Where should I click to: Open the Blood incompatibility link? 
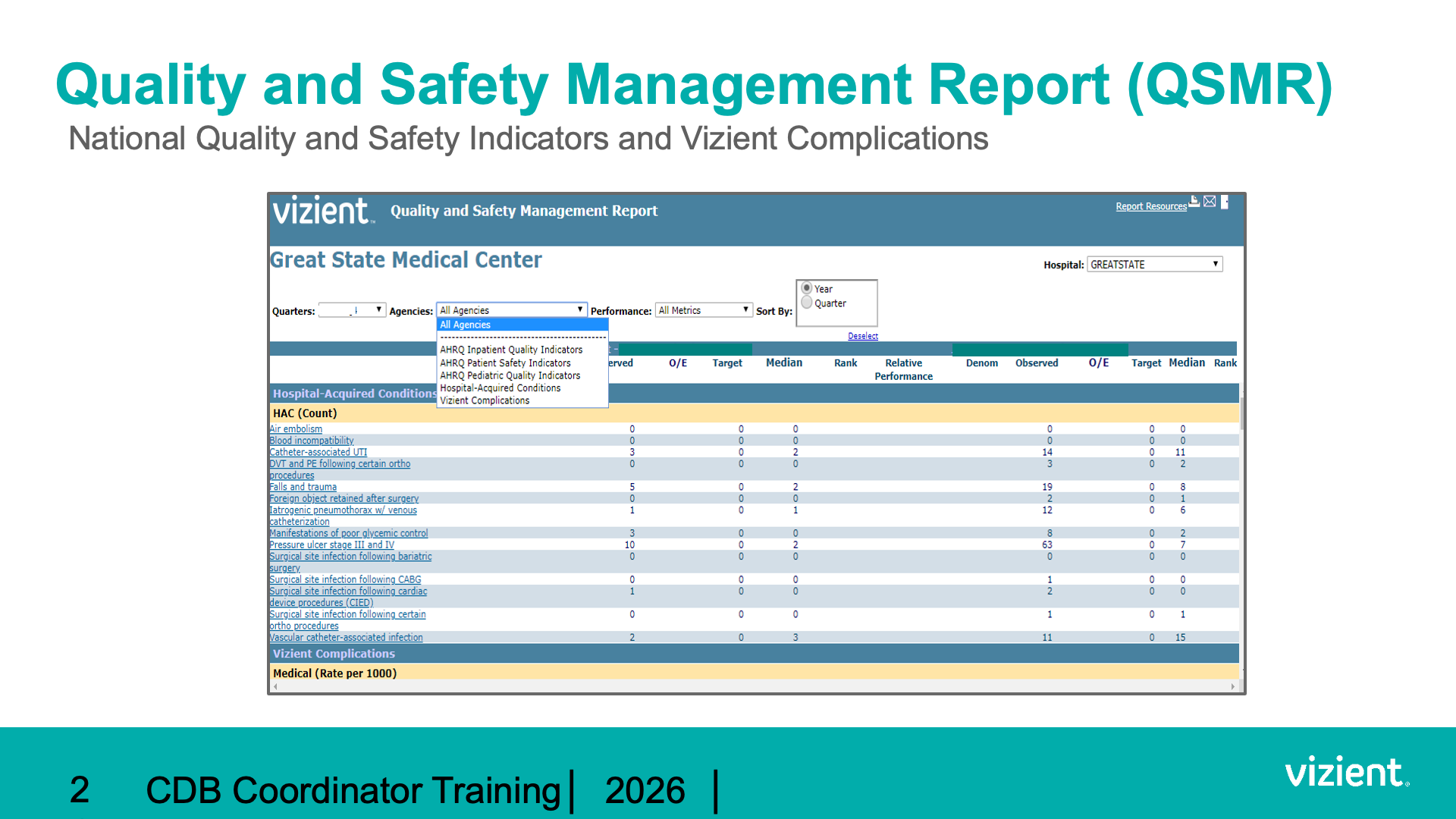[x=311, y=441]
